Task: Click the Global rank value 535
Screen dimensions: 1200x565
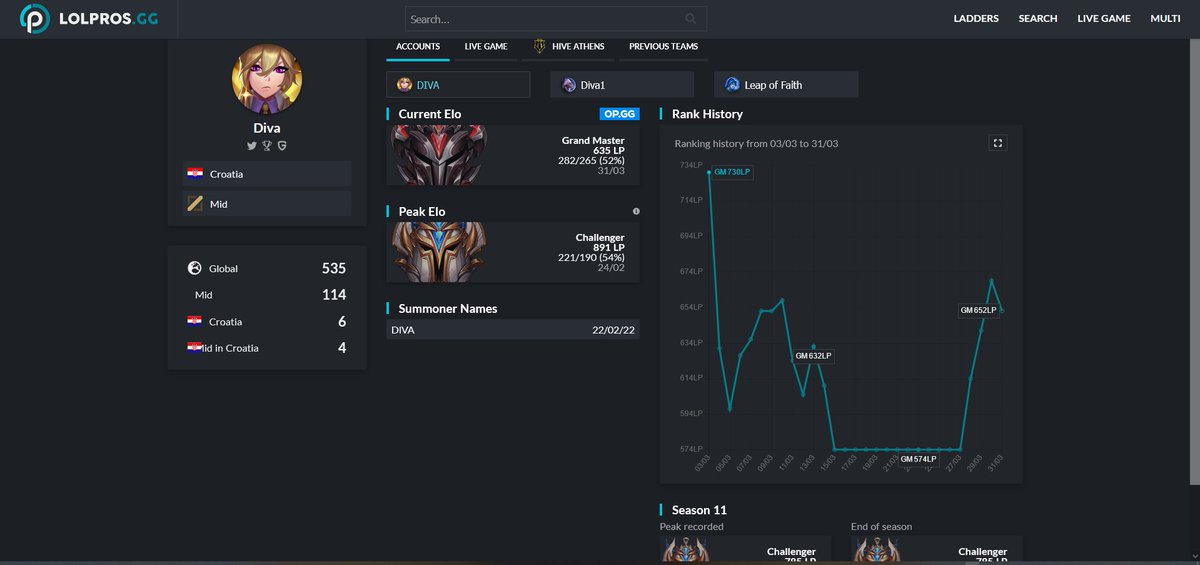Action: coord(334,268)
